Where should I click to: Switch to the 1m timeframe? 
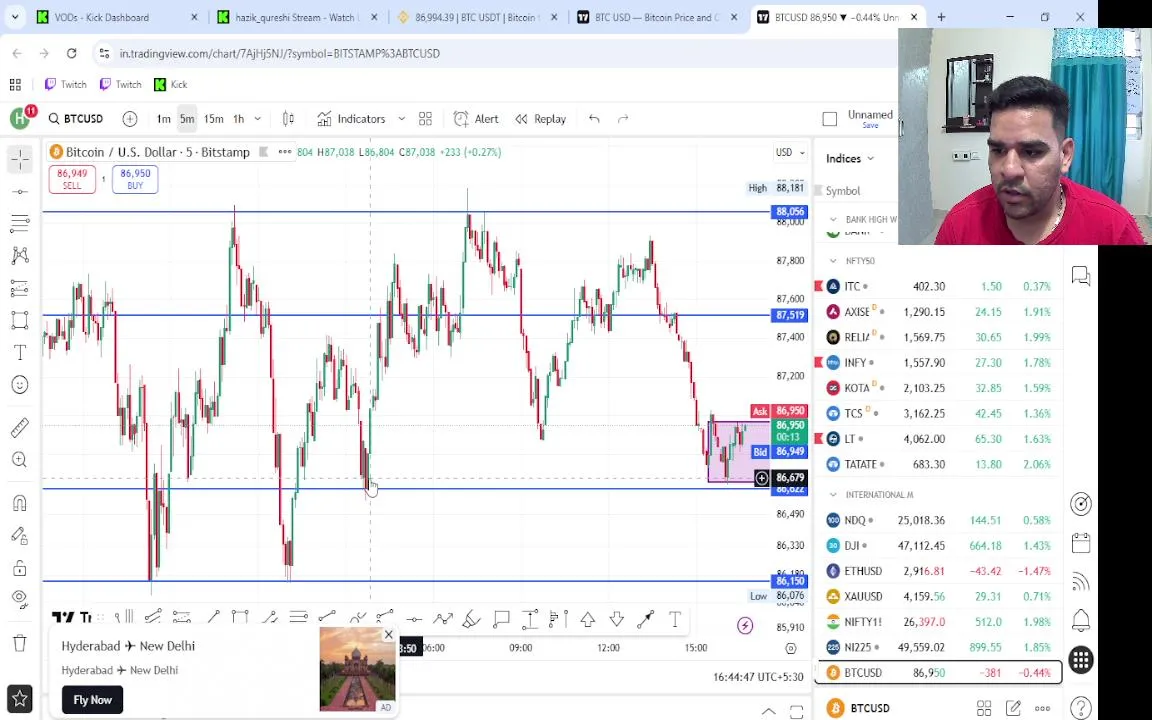[163, 118]
